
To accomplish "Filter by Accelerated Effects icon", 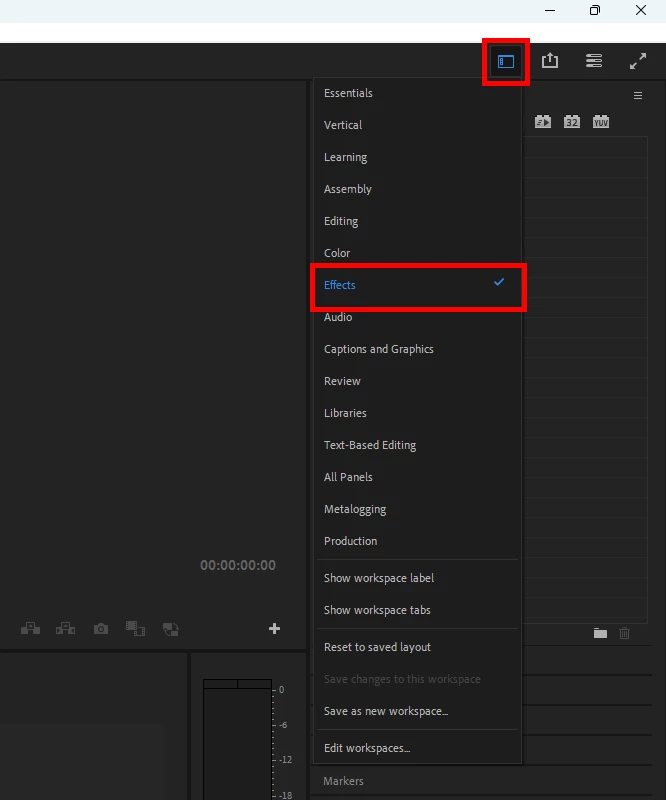I will click(542, 122).
